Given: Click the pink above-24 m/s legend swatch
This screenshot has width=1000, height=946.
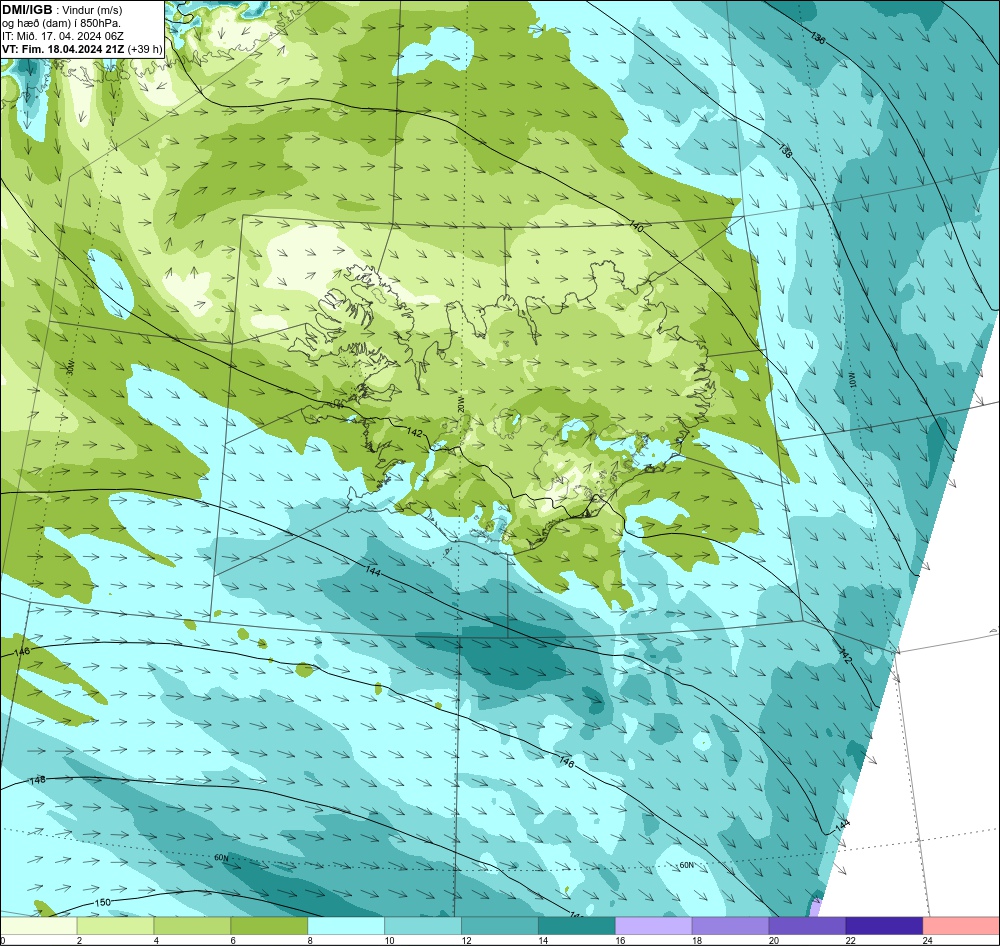Looking at the screenshot, I should (x=961, y=926).
